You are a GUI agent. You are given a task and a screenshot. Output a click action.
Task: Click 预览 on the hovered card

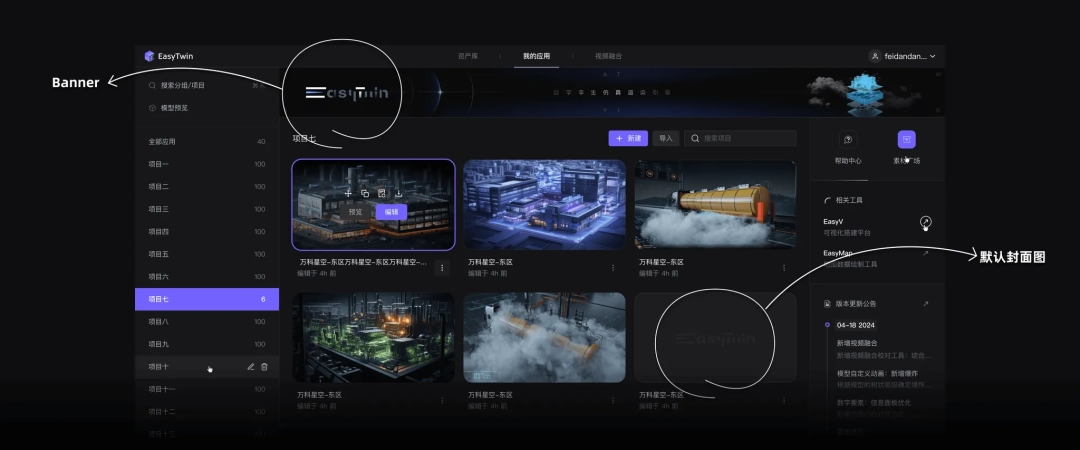[355, 212]
